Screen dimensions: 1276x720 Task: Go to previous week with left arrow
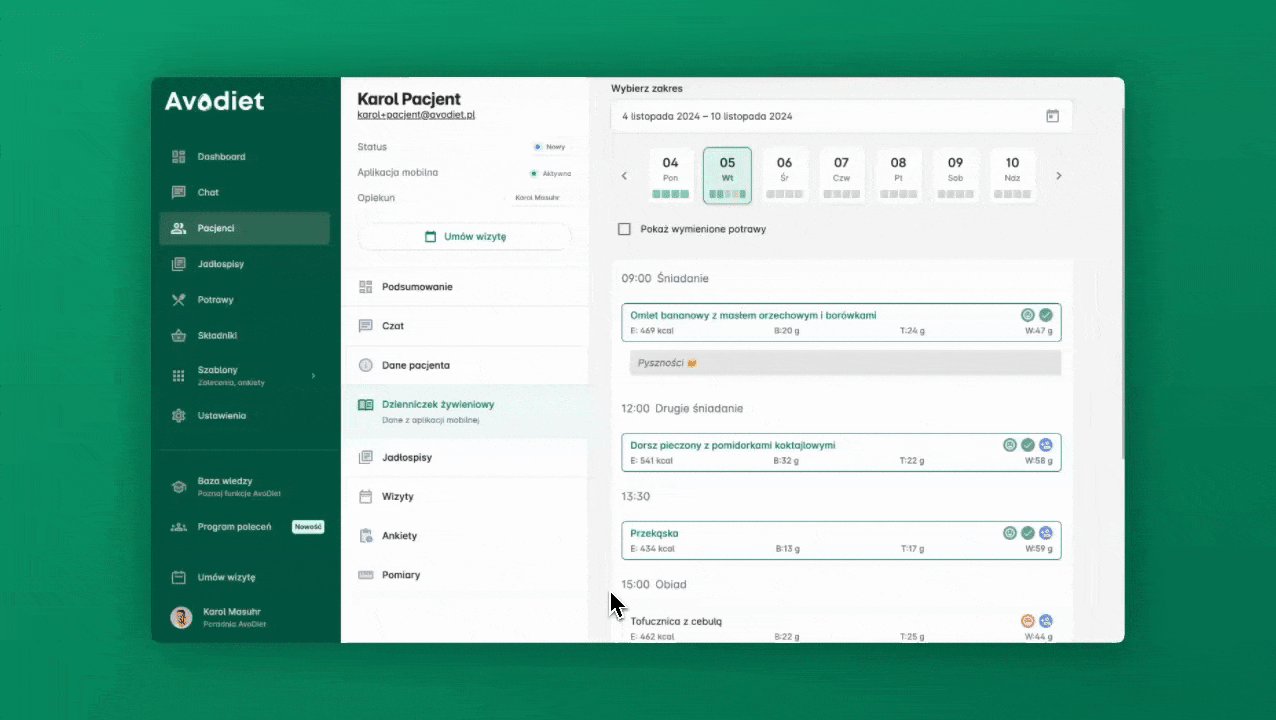click(625, 176)
